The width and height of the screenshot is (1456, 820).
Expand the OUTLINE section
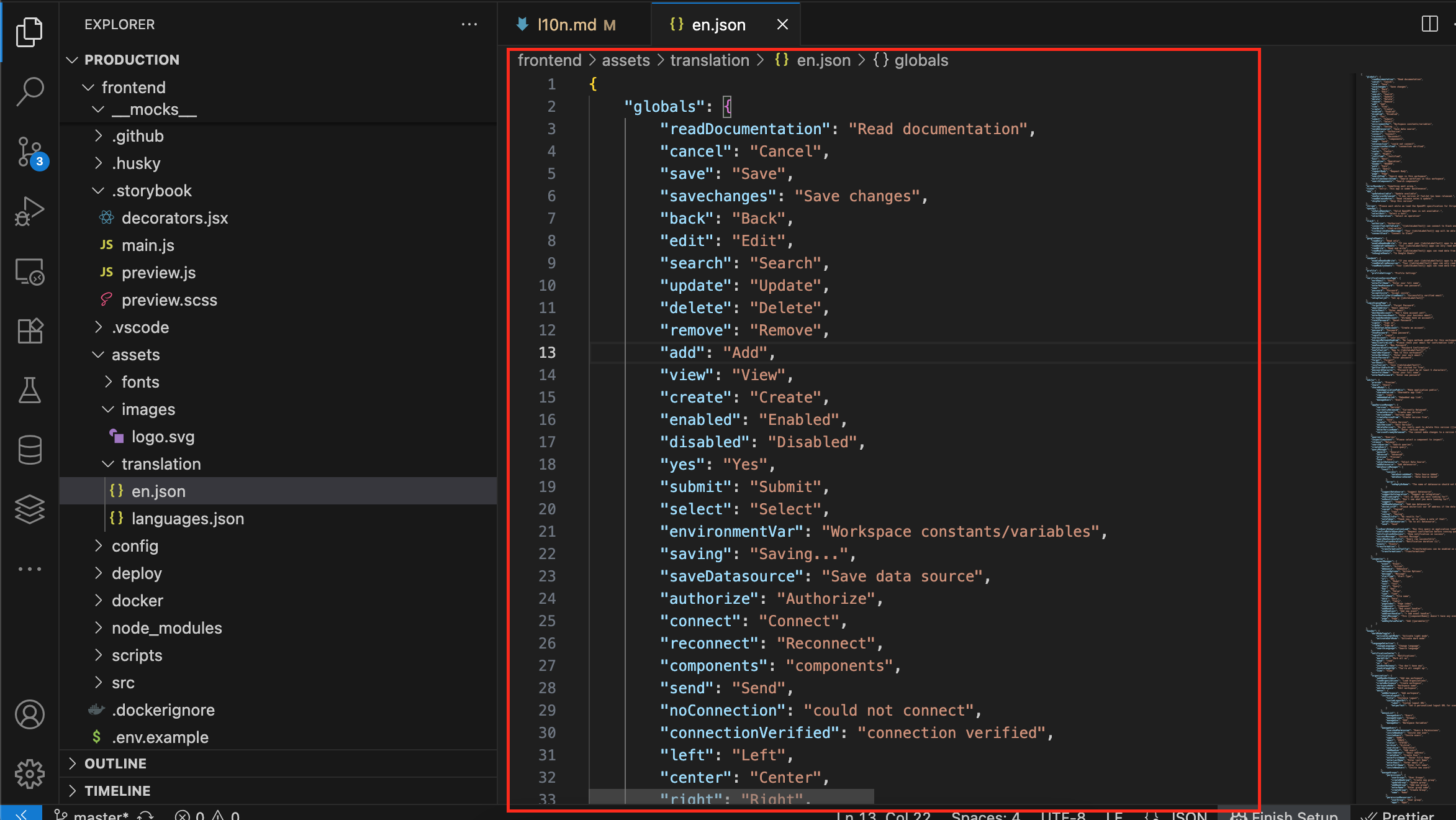click(x=115, y=763)
